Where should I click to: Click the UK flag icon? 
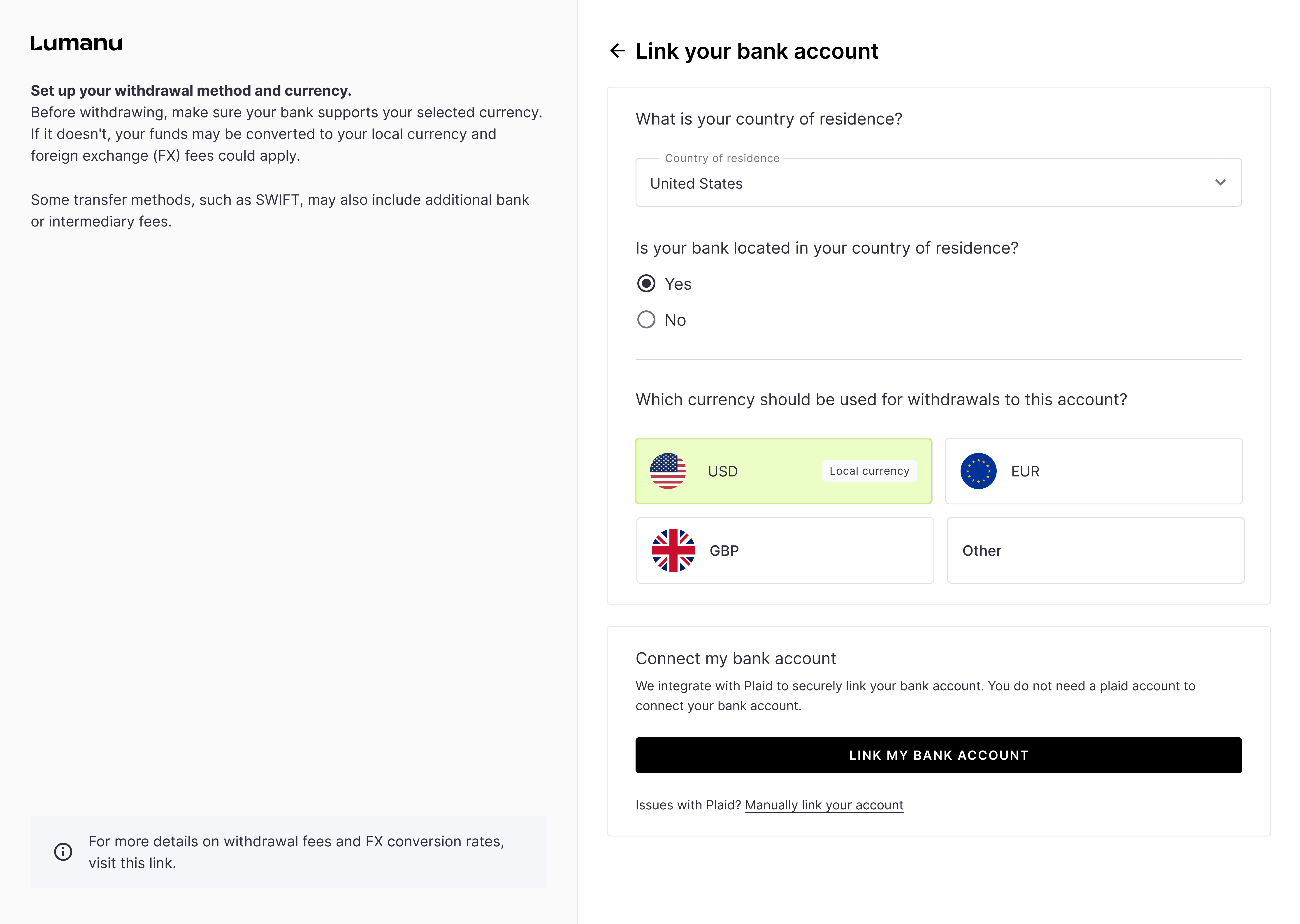pos(673,551)
